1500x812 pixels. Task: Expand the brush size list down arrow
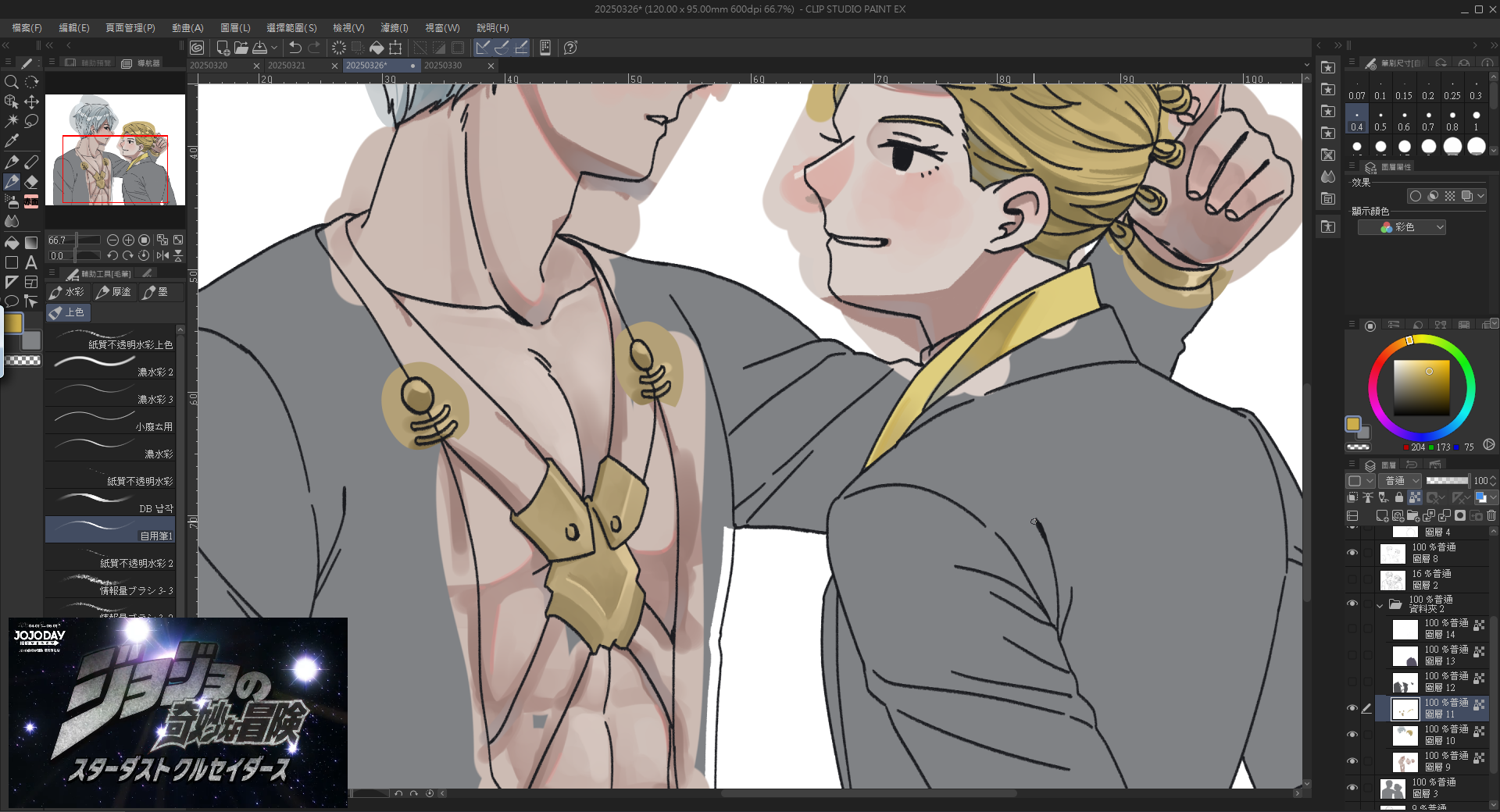click(1494, 151)
